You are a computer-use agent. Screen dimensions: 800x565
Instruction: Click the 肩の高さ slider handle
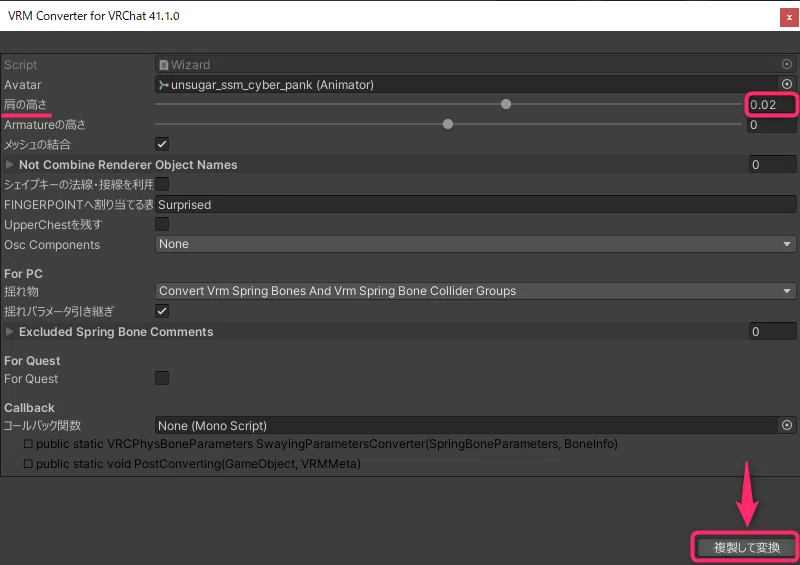pos(506,104)
